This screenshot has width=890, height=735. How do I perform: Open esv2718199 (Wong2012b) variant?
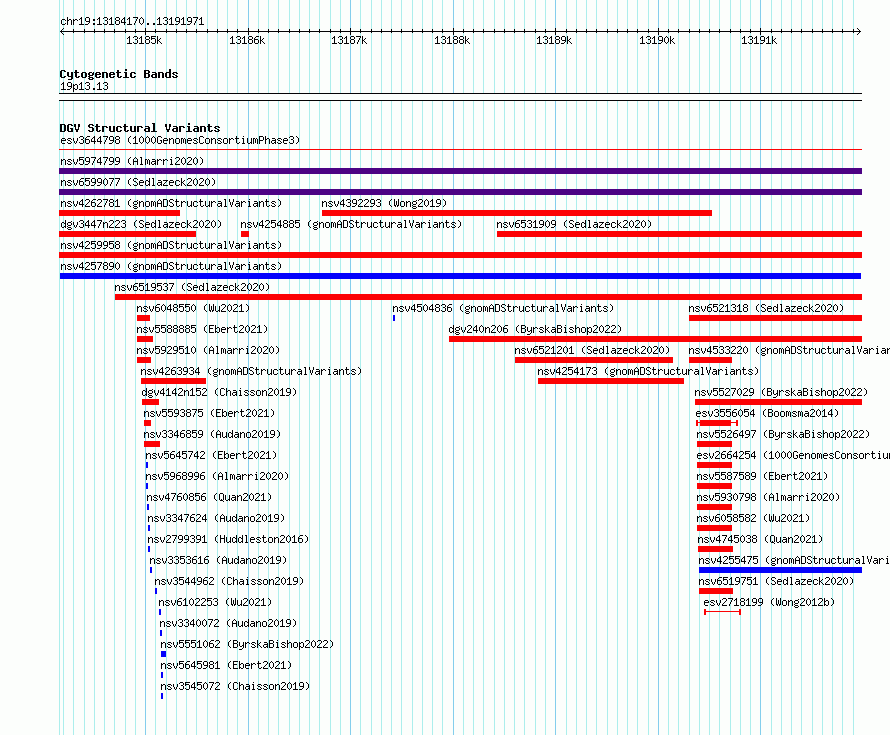[x=769, y=602]
